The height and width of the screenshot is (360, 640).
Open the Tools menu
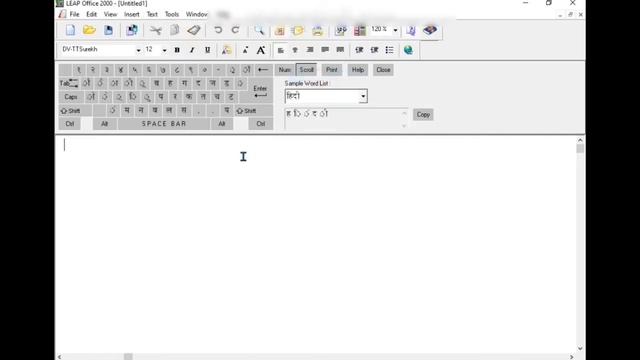[x=172, y=14]
